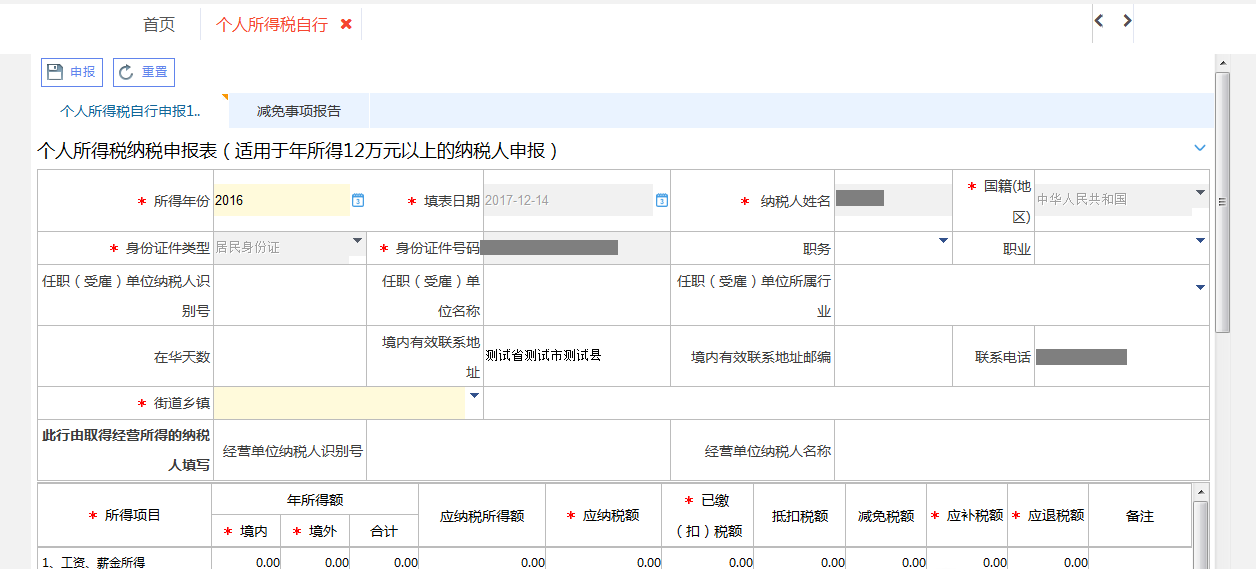1256x569 pixels.
Task: Expand the 国籍(地区) dropdown
Action: 1200,192
